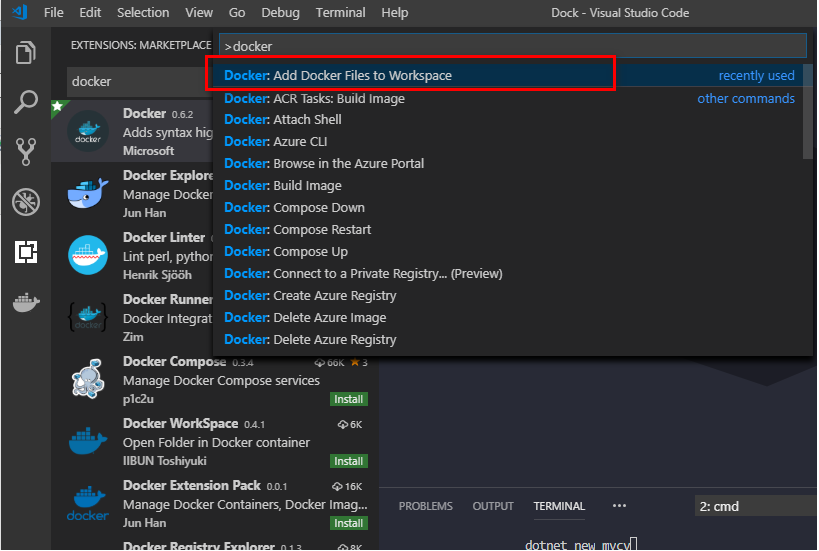The image size is (819, 551).
Task: Select the Docker Linter extension title
Action: (x=164, y=238)
